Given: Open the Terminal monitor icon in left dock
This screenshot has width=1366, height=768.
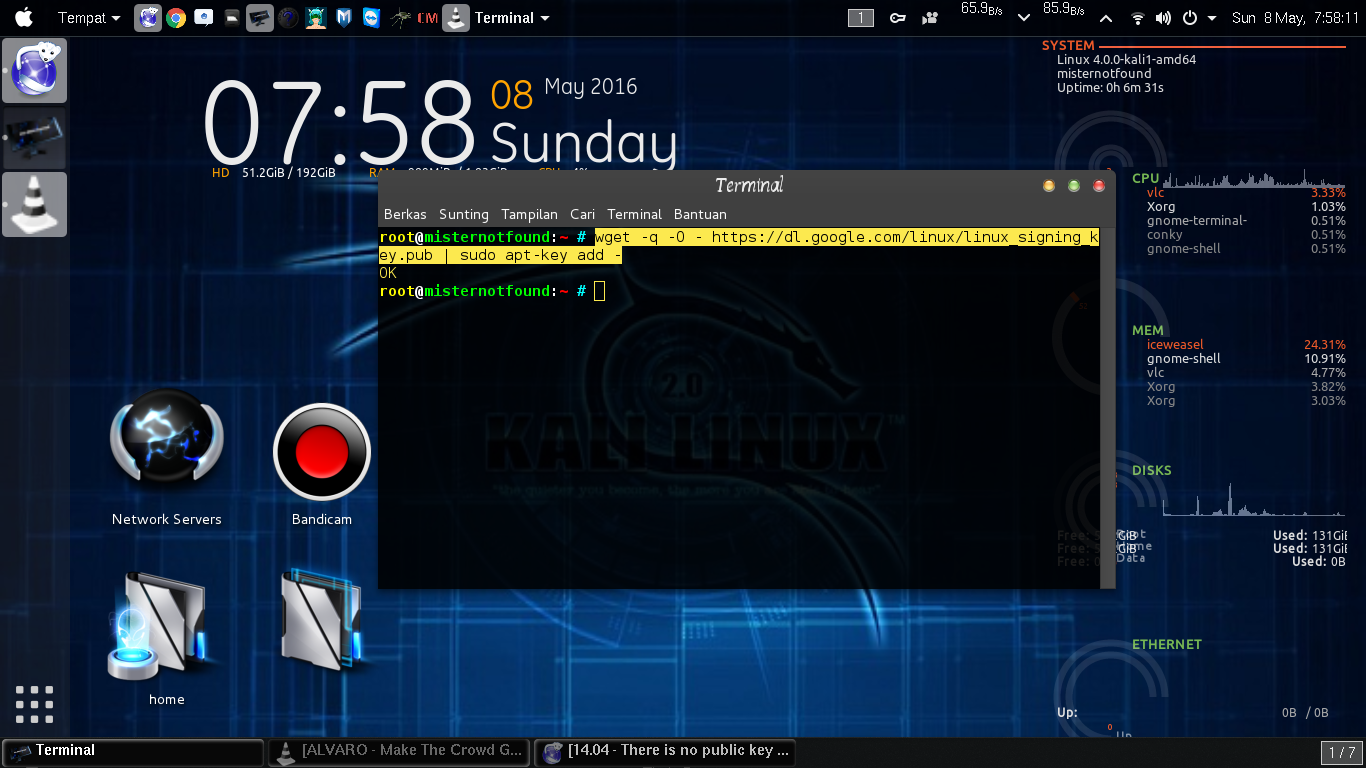Looking at the screenshot, I should click(x=35, y=138).
